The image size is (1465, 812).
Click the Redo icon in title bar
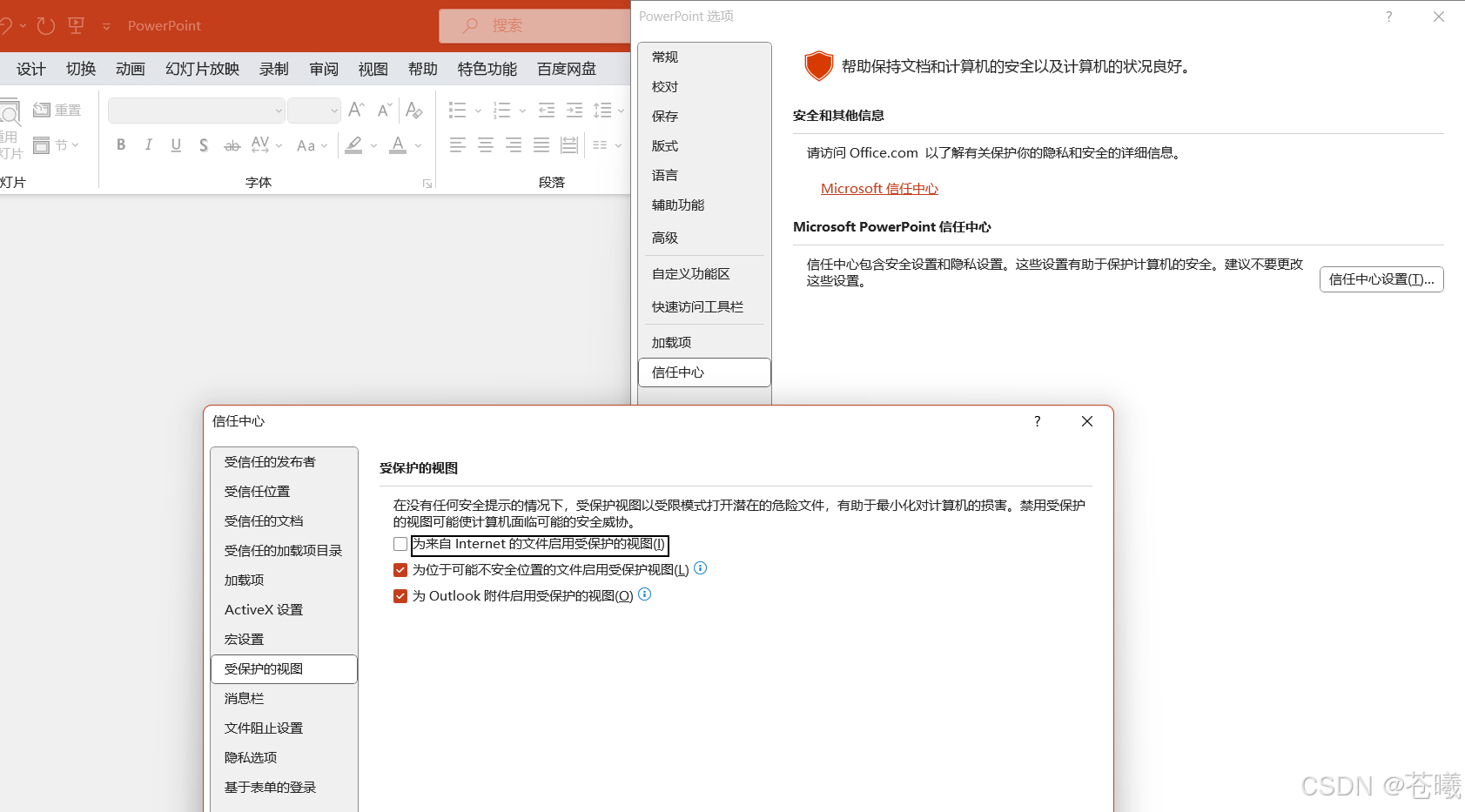click(x=46, y=26)
